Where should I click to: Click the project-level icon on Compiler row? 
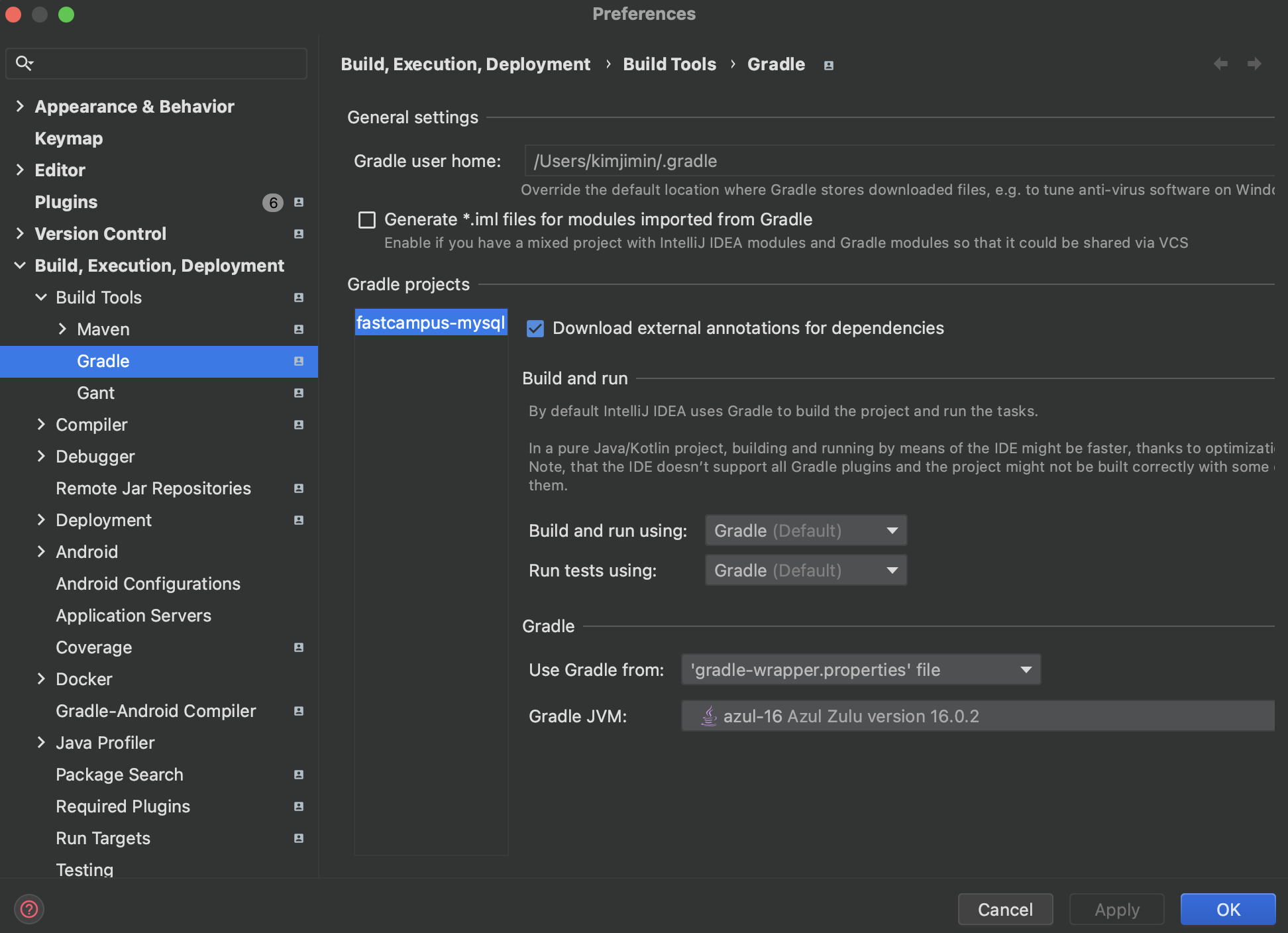(x=299, y=425)
